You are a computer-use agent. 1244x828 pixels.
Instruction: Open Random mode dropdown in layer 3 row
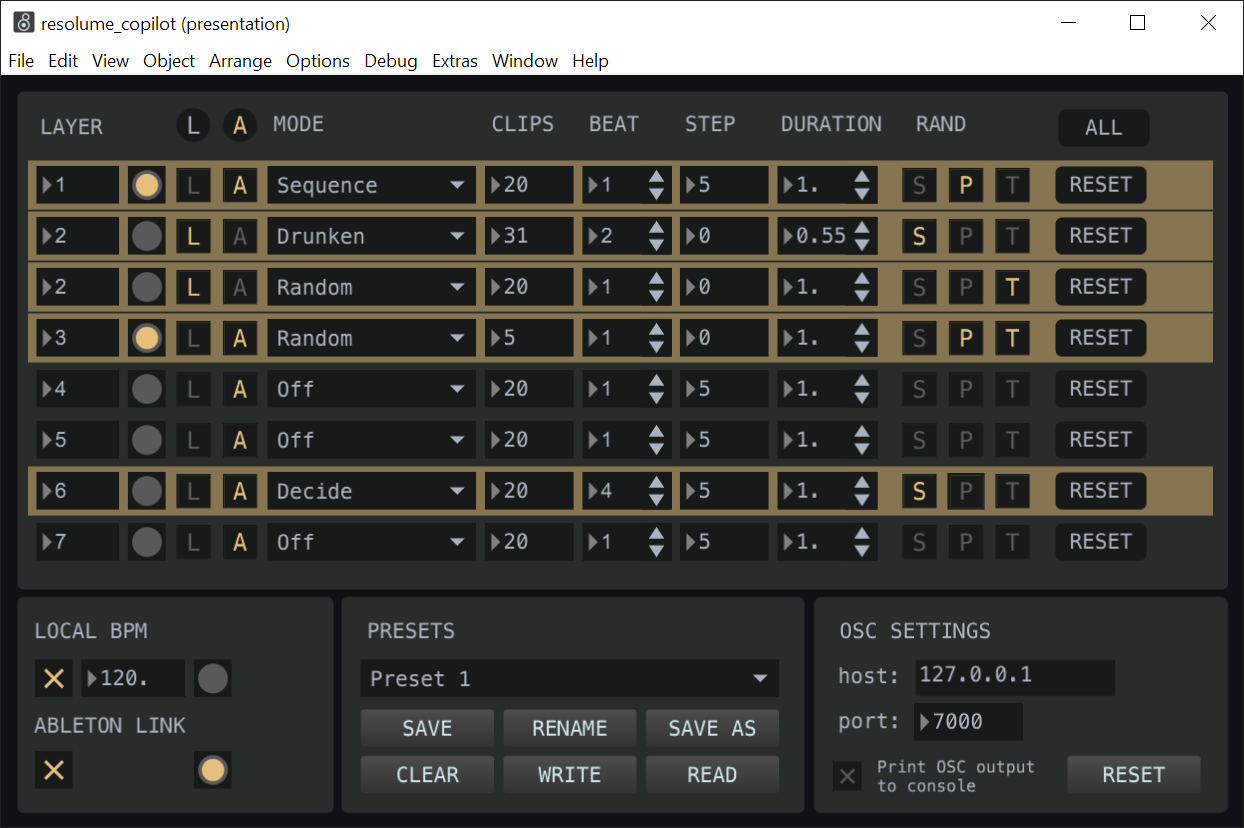371,338
